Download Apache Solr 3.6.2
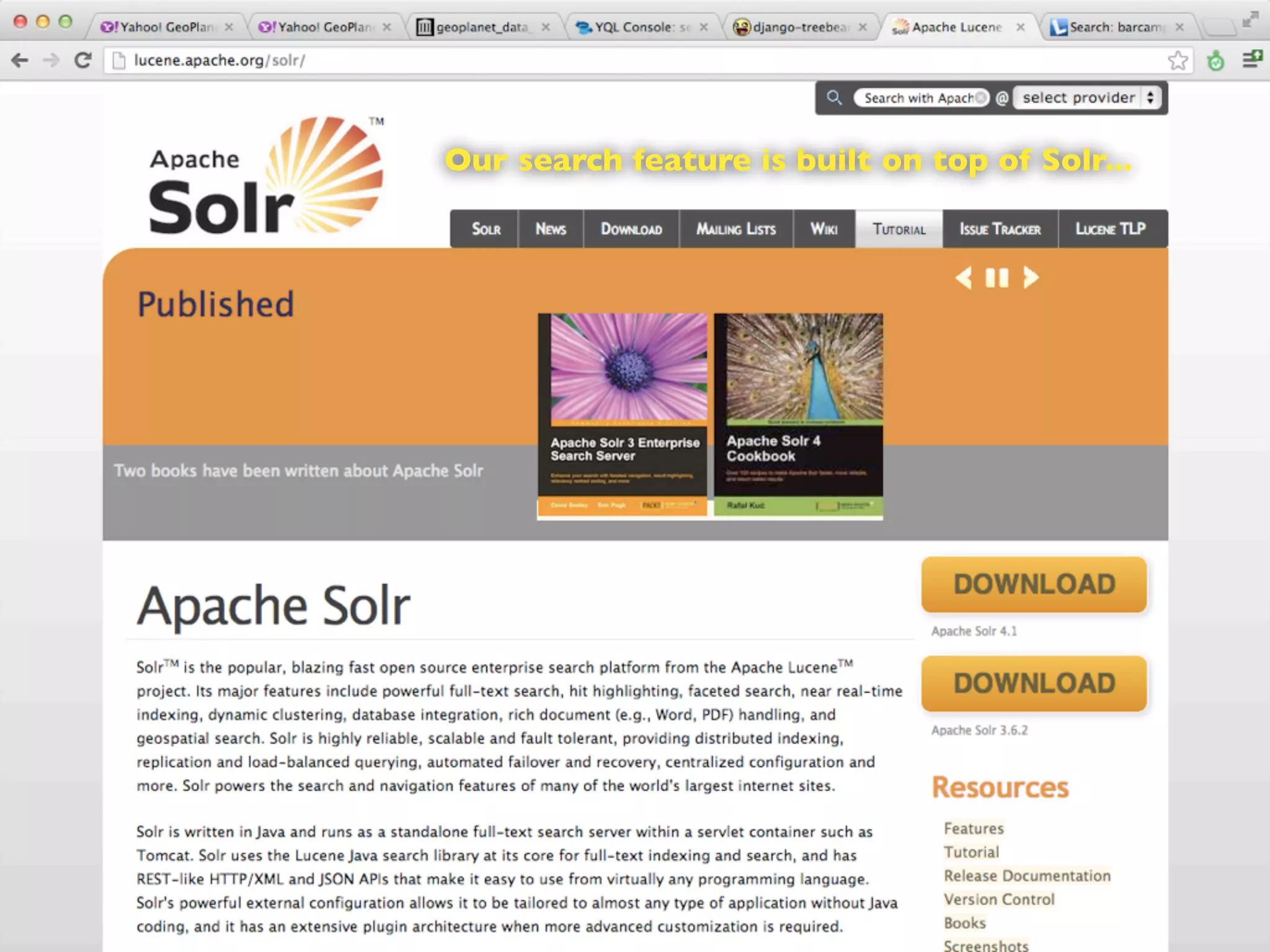The width and height of the screenshot is (1270, 952). (x=1034, y=683)
